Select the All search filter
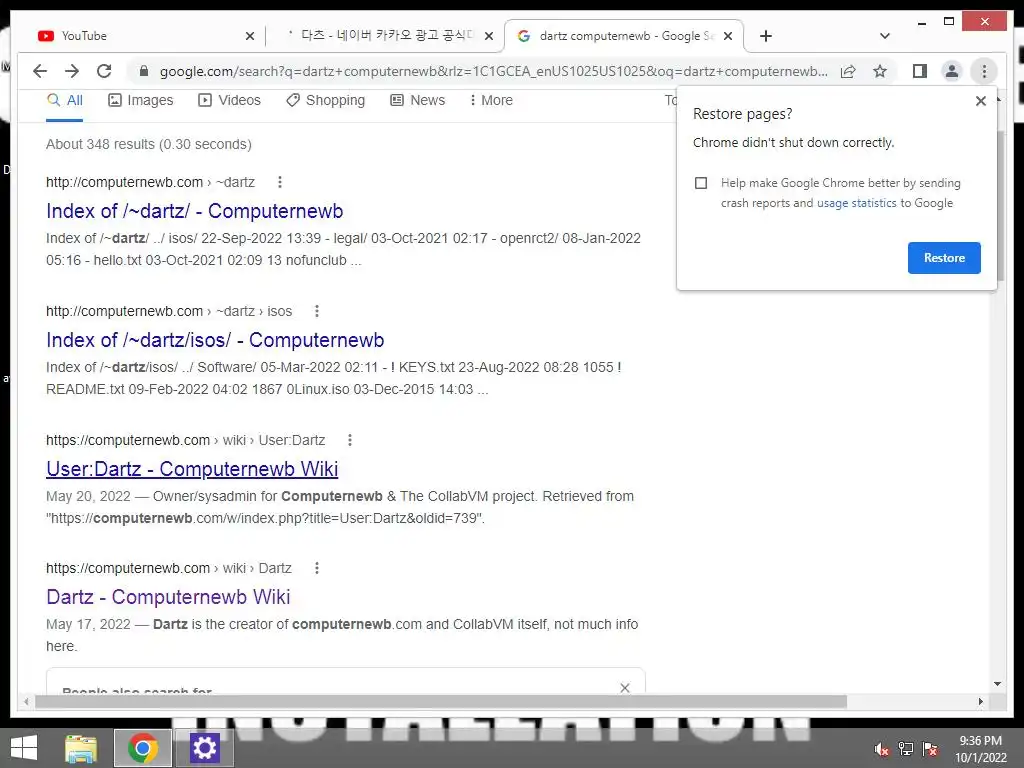The width and height of the screenshot is (1024, 768). [65, 101]
